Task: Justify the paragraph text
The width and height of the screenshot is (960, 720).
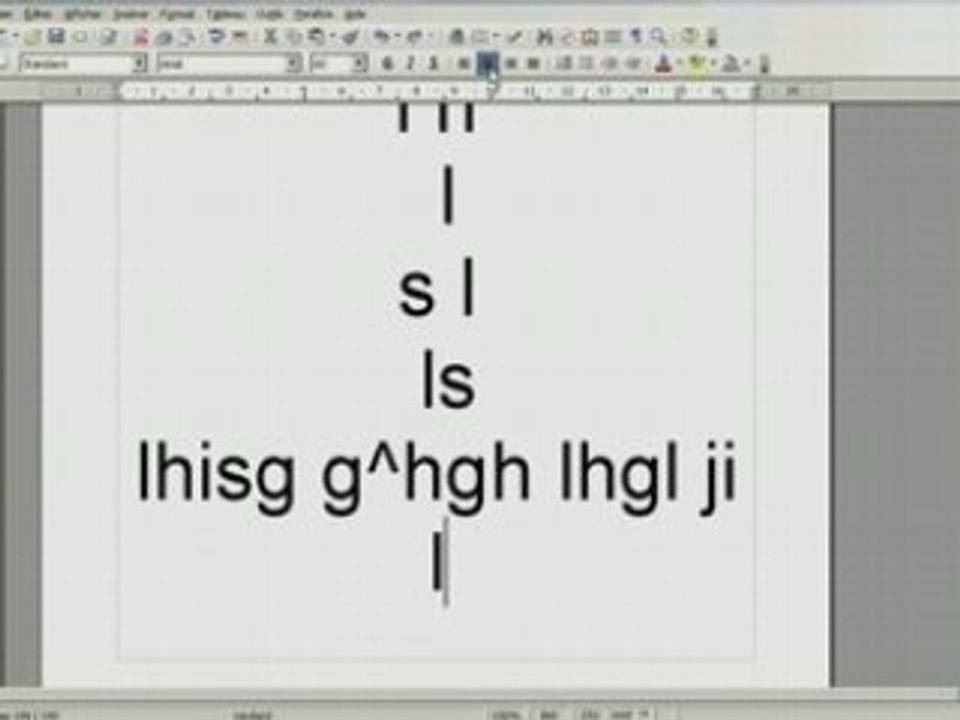Action: [x=534, y=63]
